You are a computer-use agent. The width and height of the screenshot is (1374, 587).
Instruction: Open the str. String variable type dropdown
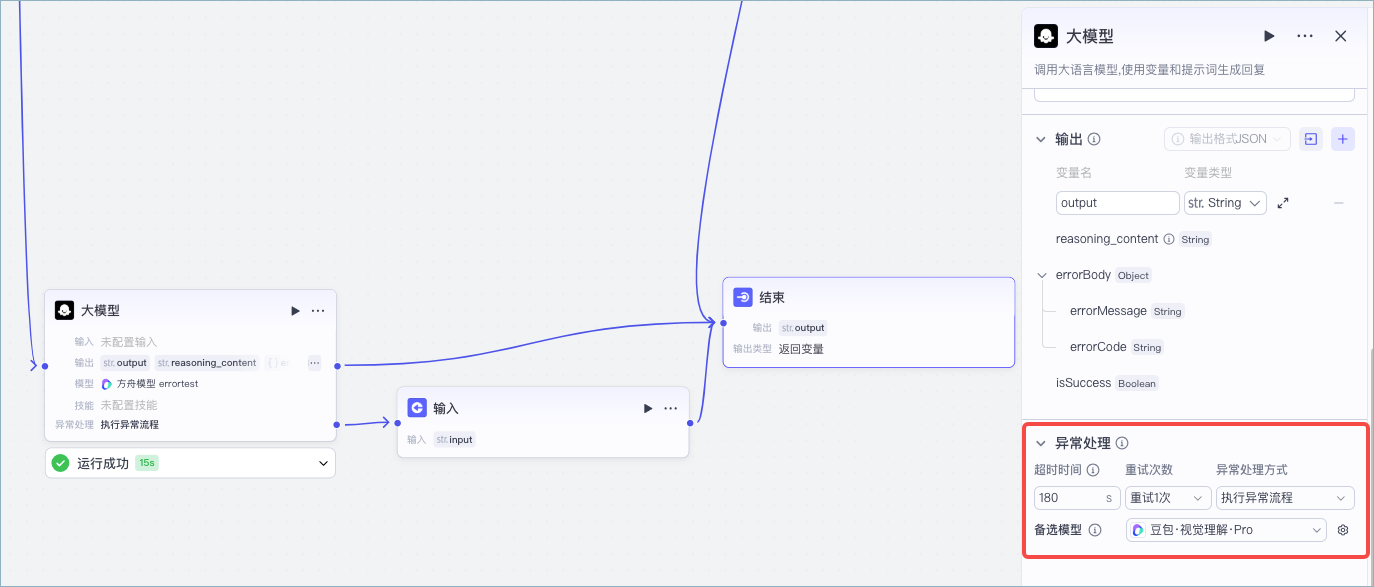1225,203
